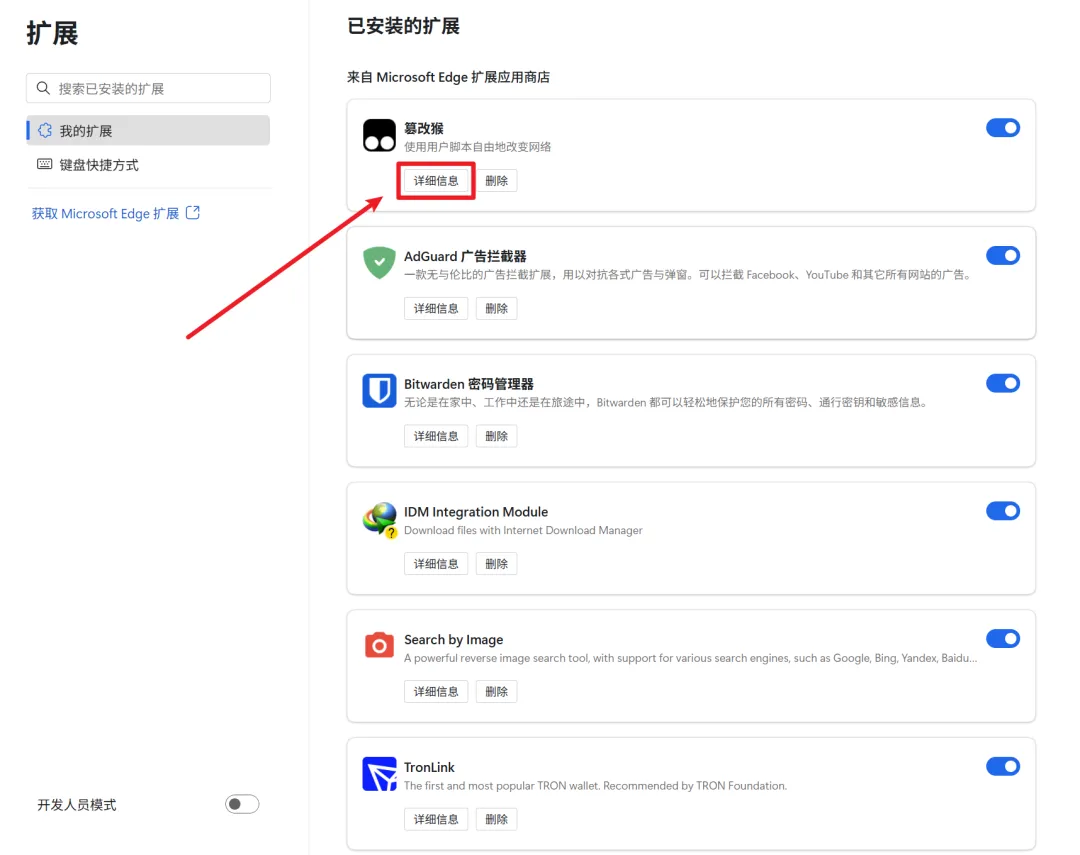Turn off the AdGuard 广告拦截器 toggle
This screenshot has width=1080, height=855.
(1002, 256)
